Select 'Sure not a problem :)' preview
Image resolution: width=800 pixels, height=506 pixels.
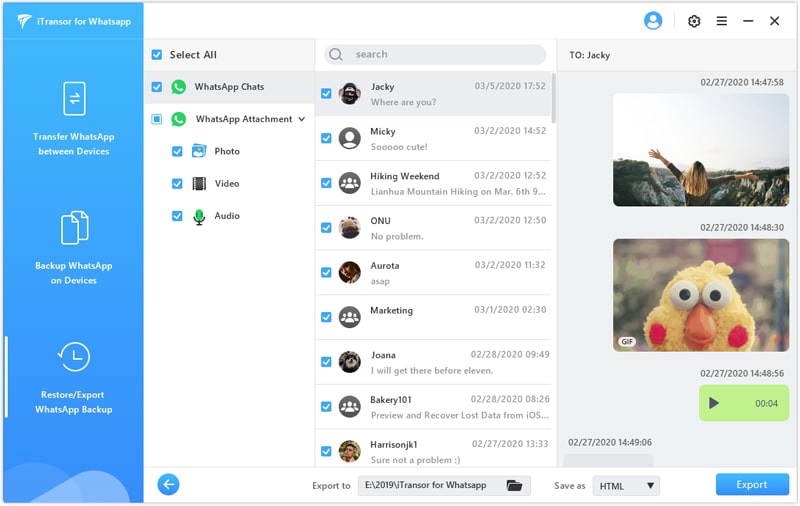click(415, 460)
